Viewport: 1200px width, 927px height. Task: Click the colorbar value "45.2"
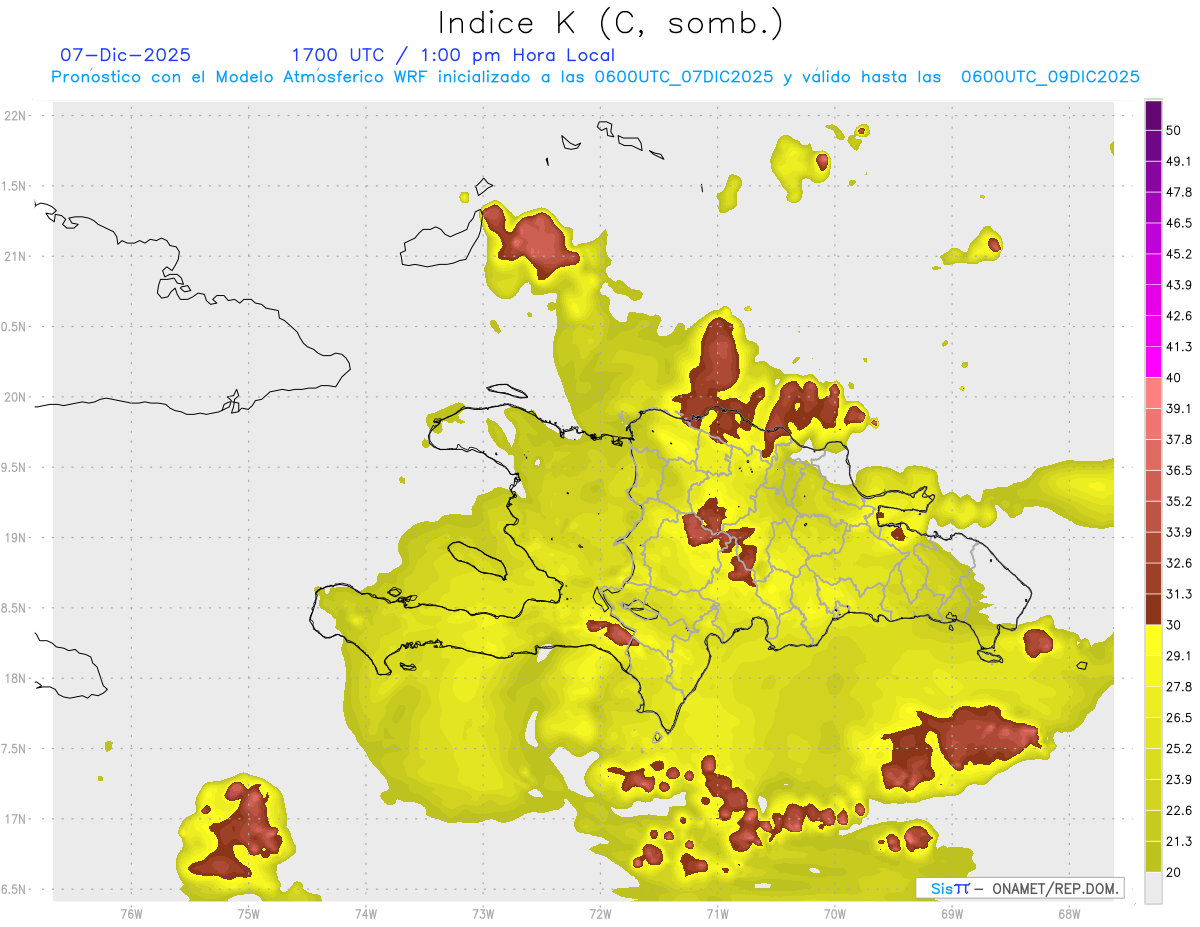coord(1179,255)
